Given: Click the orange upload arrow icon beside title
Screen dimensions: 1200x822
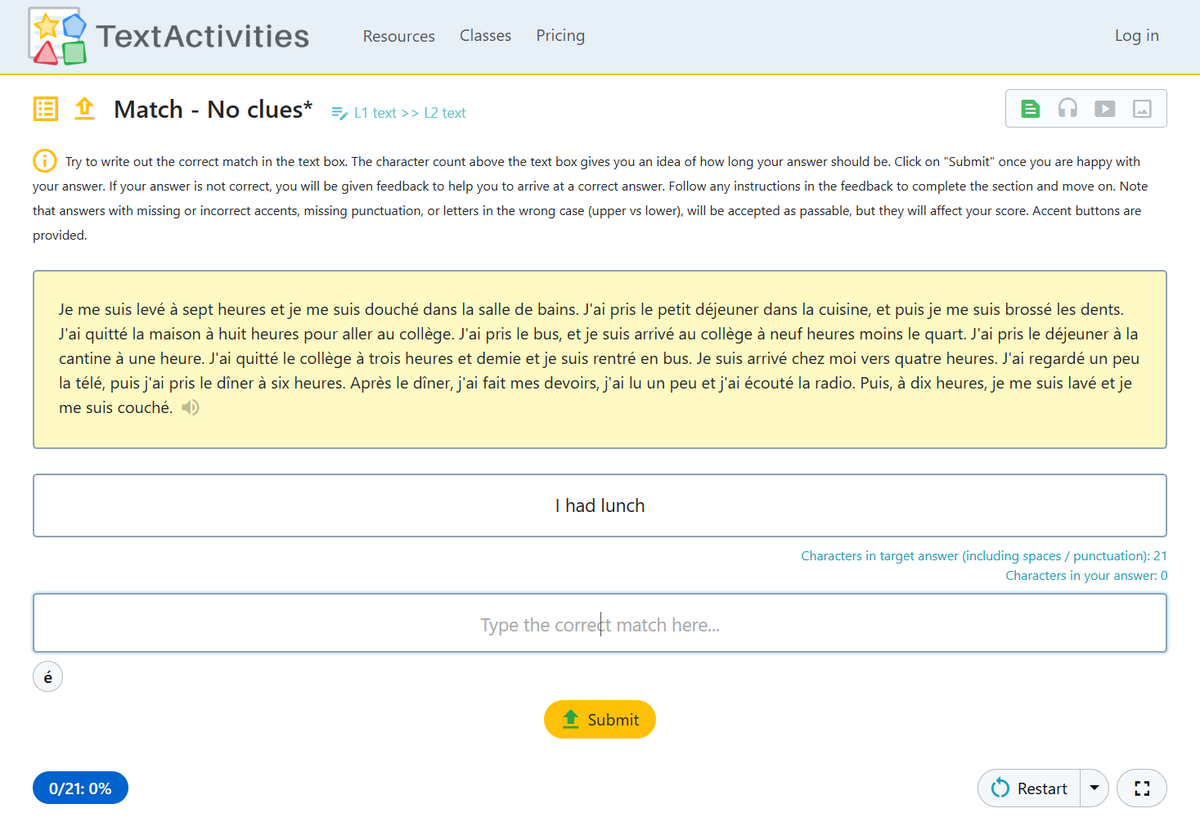Looking at the screenshot, I should [x=85, y=109].
